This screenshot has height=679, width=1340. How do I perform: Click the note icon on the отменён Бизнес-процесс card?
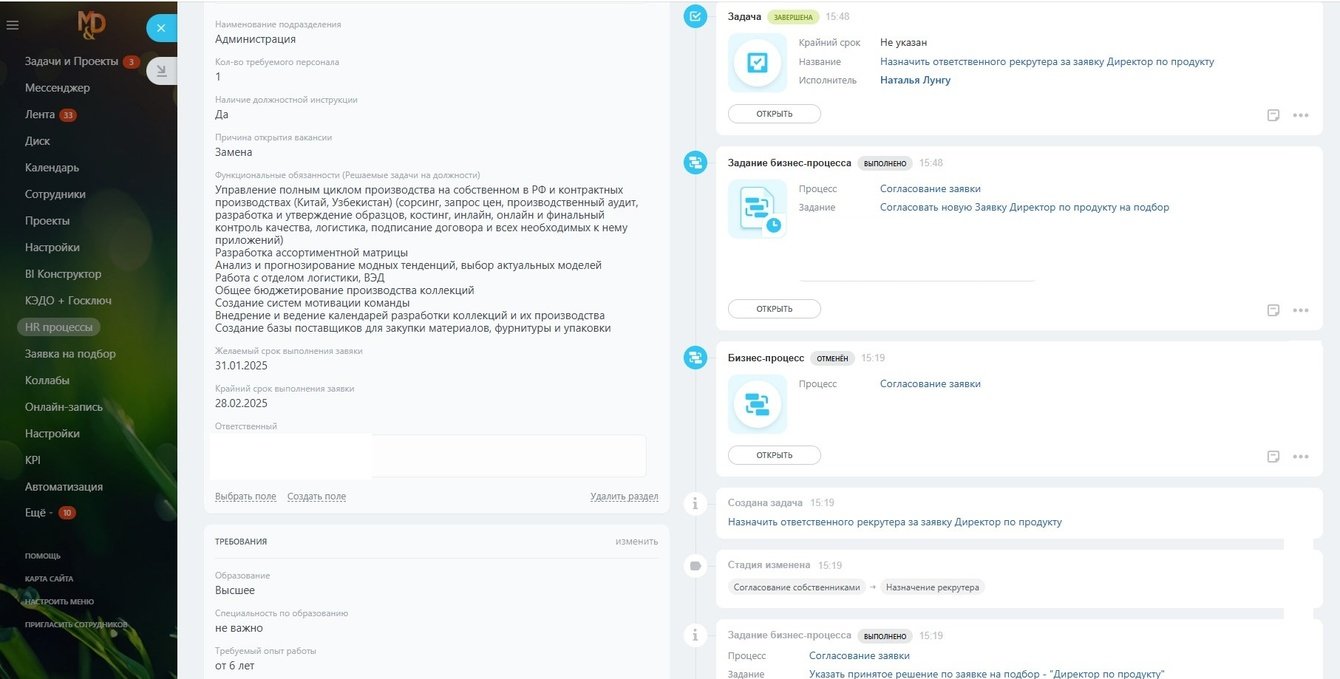(x=1273, y=456)
